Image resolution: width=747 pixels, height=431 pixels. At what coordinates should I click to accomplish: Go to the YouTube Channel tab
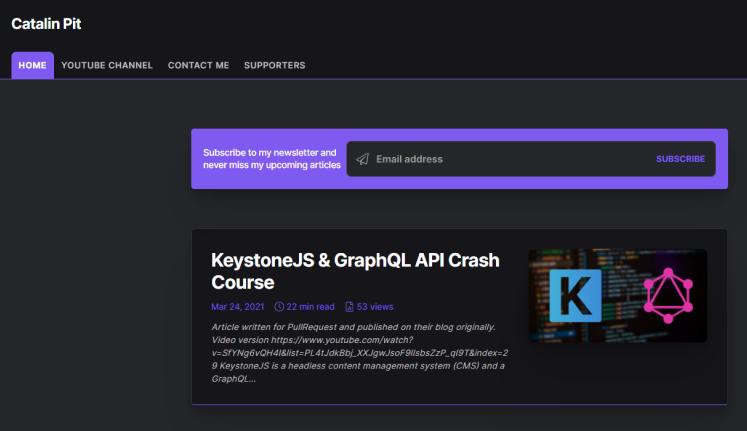[107, 65]
